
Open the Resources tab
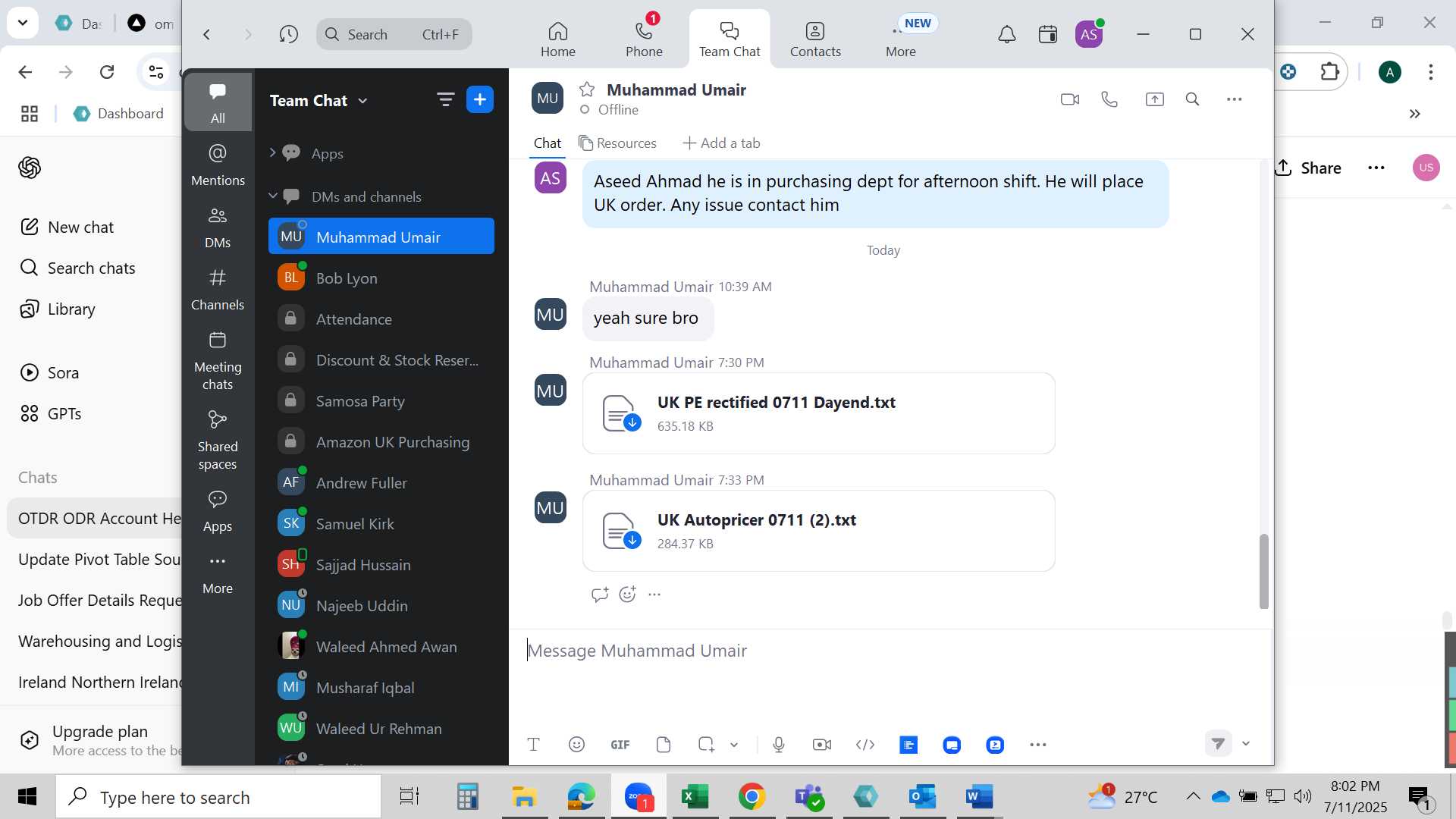[x=617, y=143]
